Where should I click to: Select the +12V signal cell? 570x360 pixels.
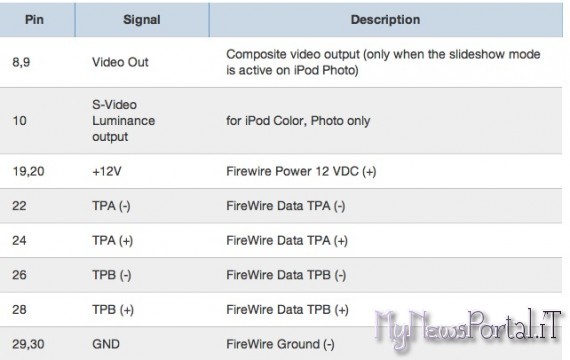tap(107, 171)
